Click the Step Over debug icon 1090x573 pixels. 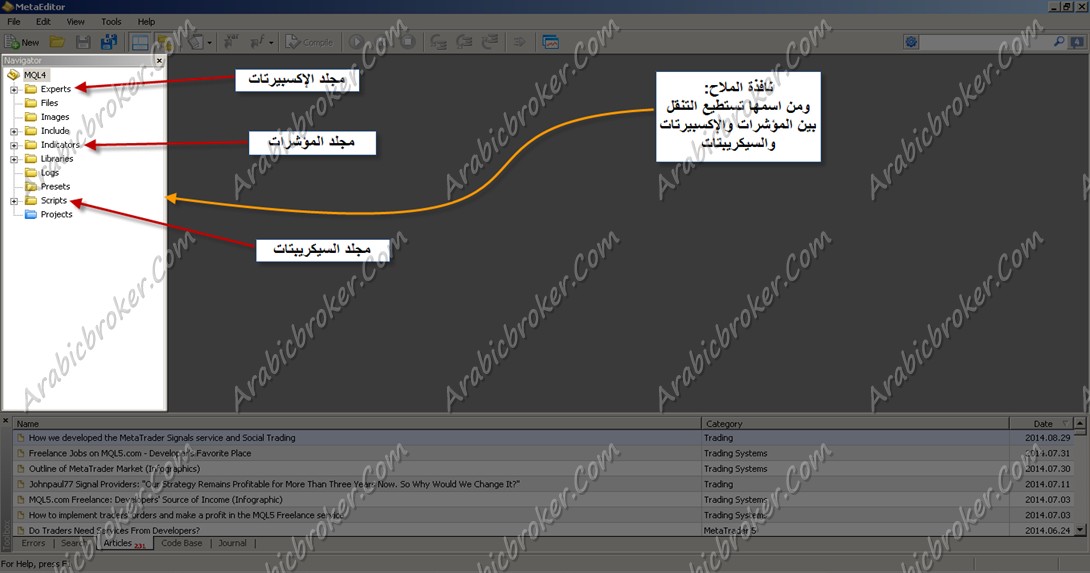click(x=464, y=42)
